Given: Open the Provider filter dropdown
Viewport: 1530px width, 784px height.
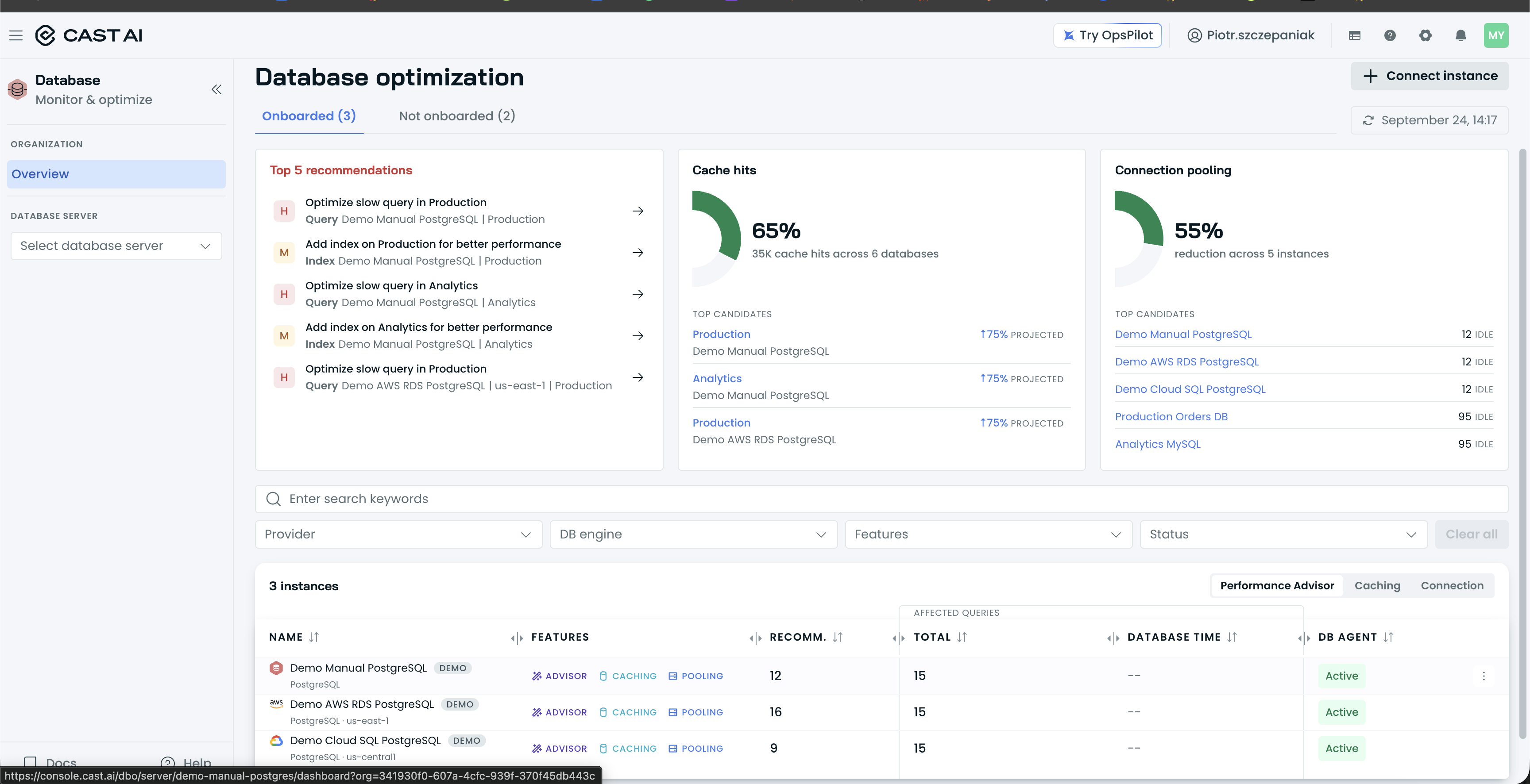Looking at the screenshot, I should [x=398, y=535].
